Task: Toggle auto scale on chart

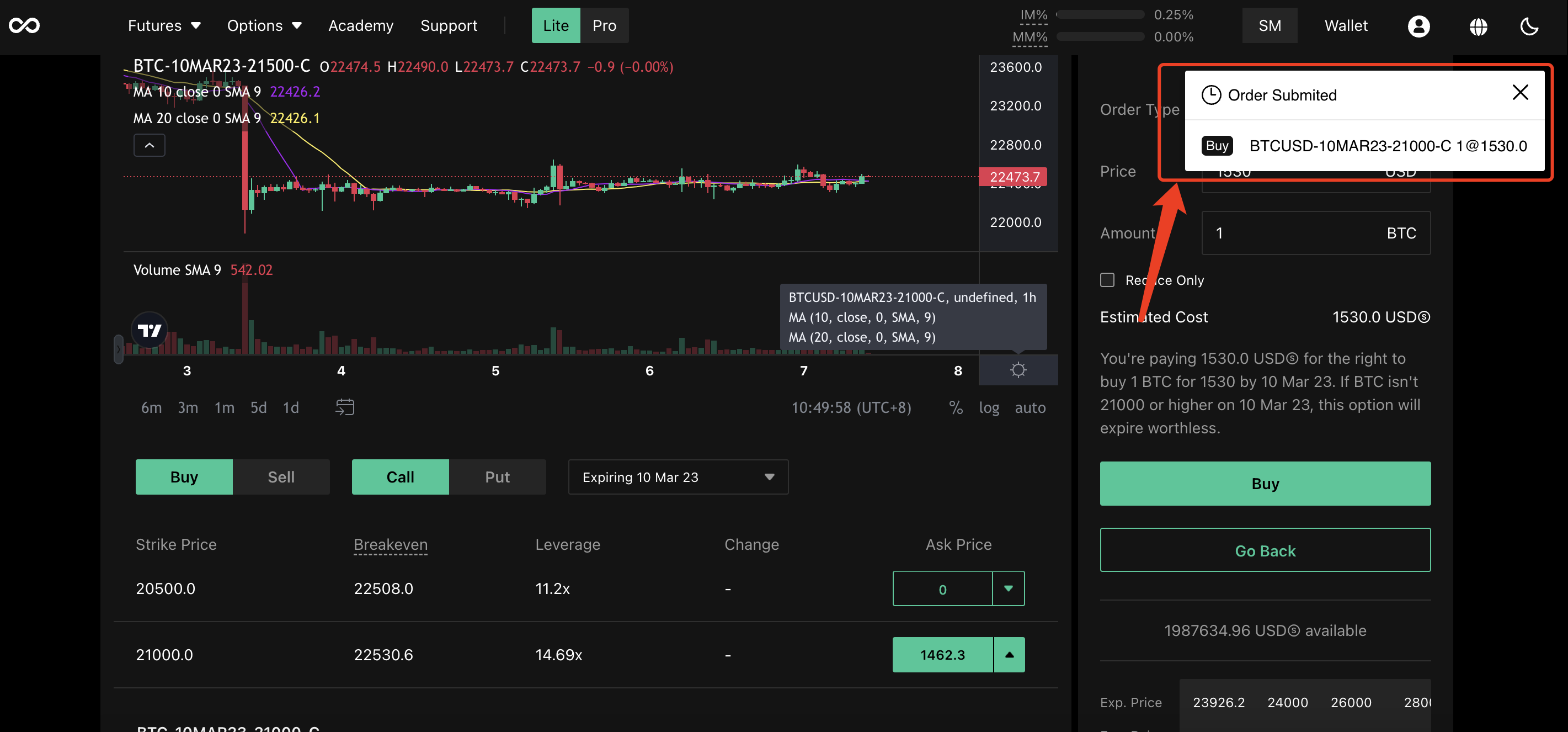Action: tap(1030, 407)
